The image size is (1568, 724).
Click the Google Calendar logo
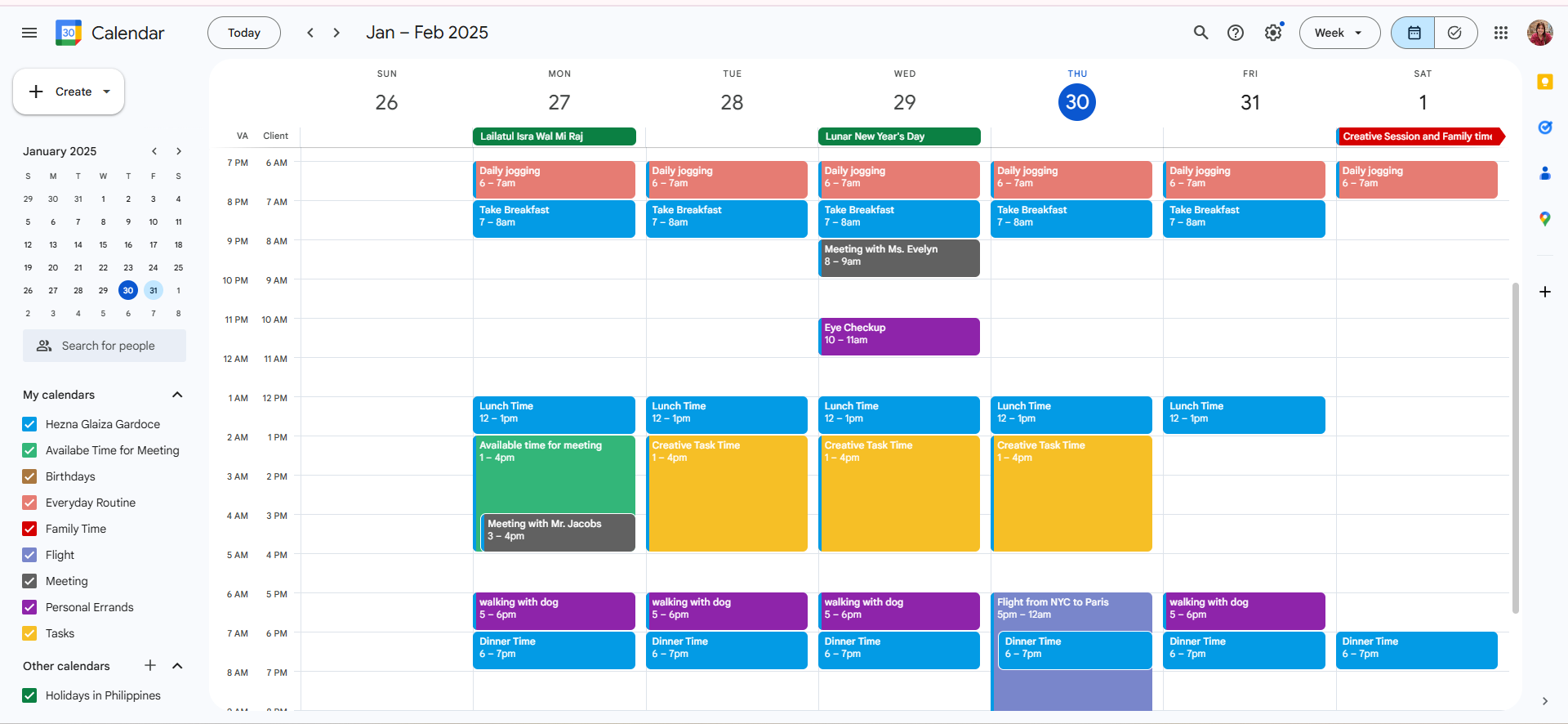(x=69, y=33)
